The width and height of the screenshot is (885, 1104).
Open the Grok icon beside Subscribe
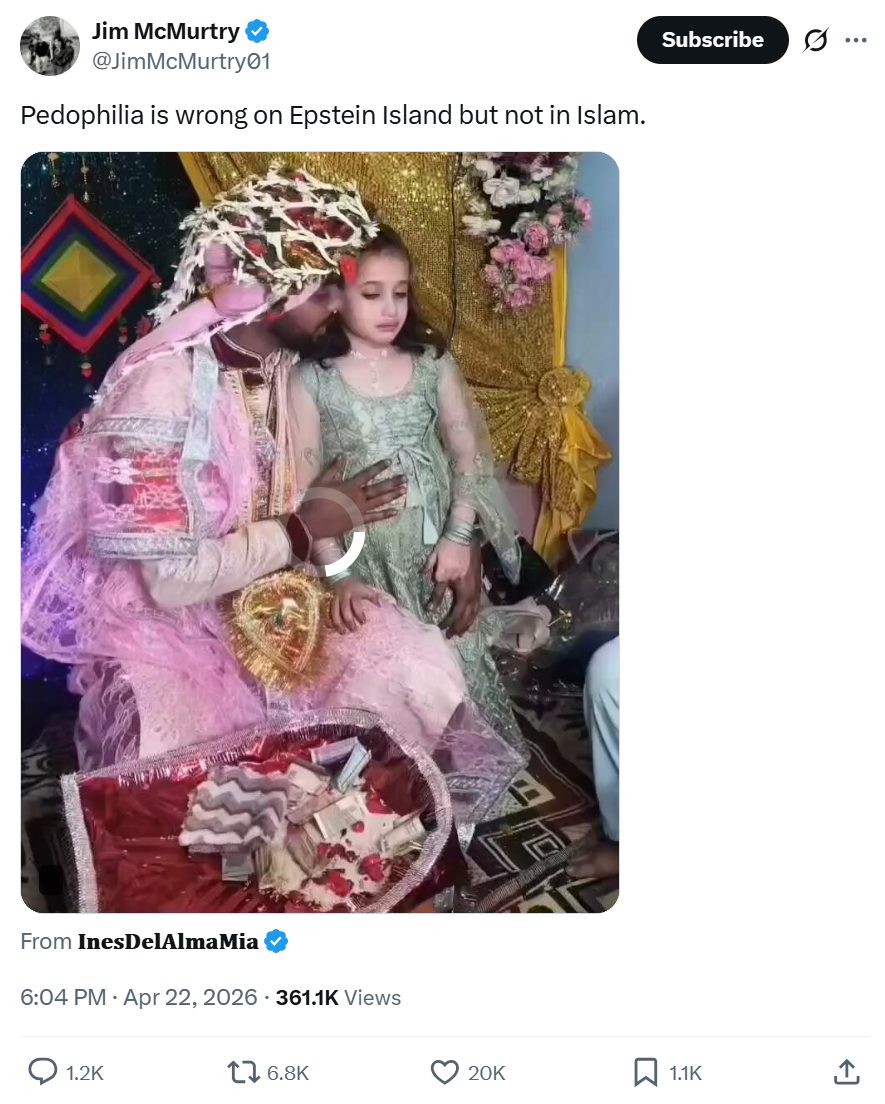point(816,41)
